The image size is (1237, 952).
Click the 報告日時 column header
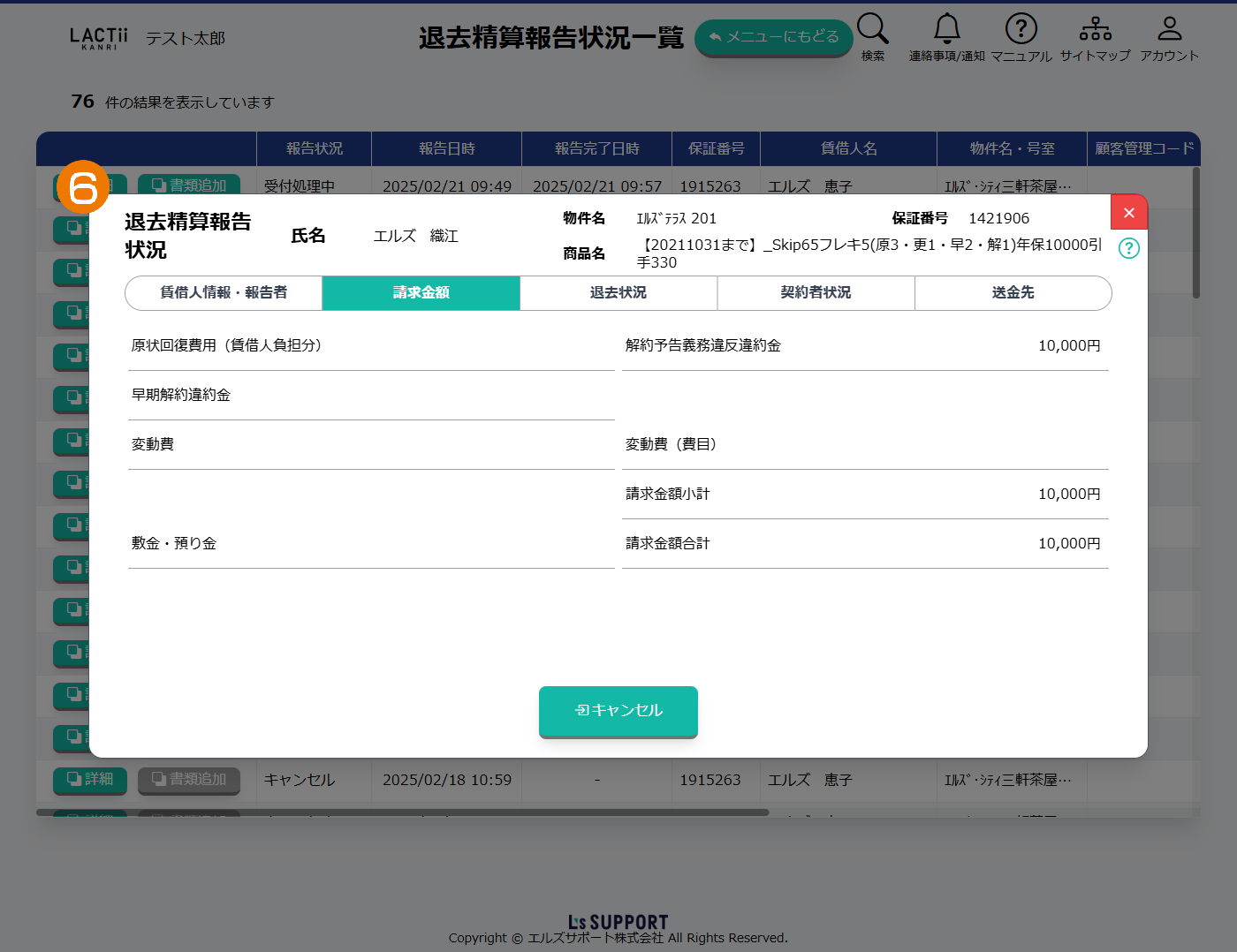[x=446, y=149]
